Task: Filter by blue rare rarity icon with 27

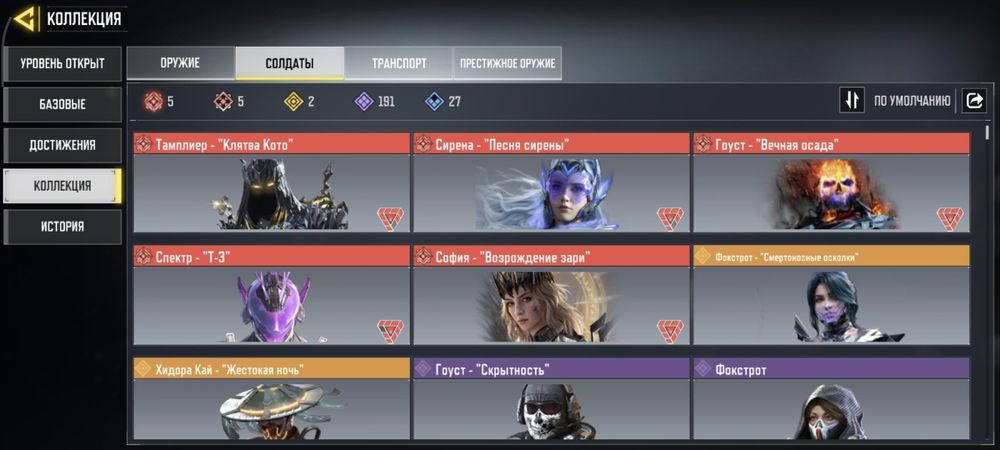Action: coord(434,101)
